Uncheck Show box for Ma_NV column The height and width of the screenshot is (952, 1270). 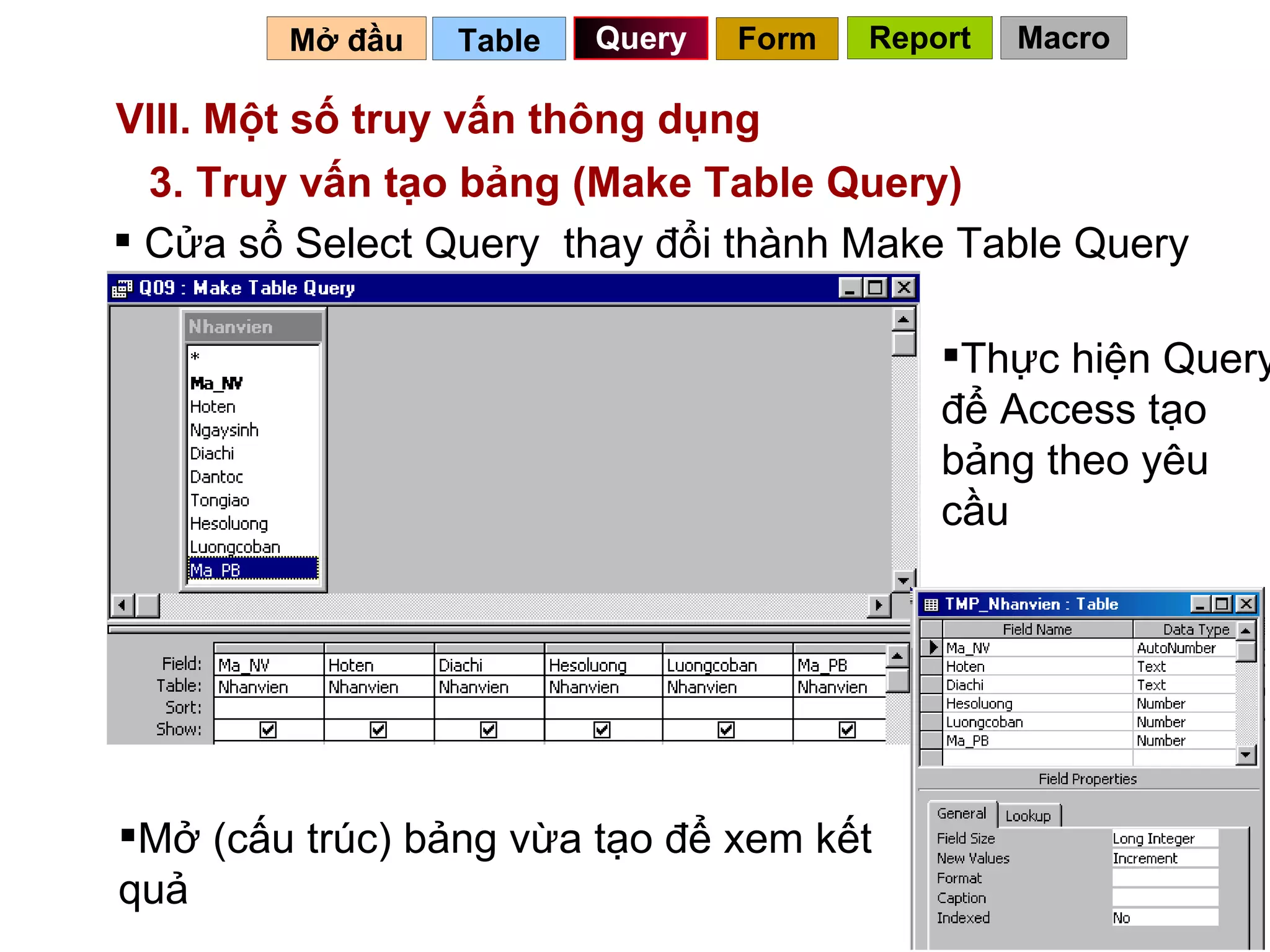(268, 729)
